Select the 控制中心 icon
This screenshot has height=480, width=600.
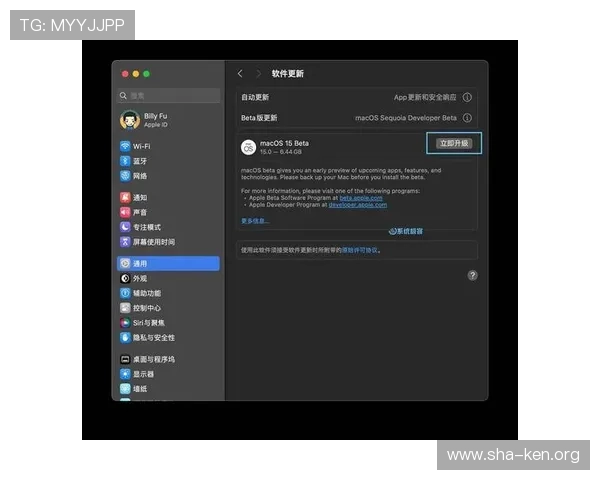[x=125, y=308]
